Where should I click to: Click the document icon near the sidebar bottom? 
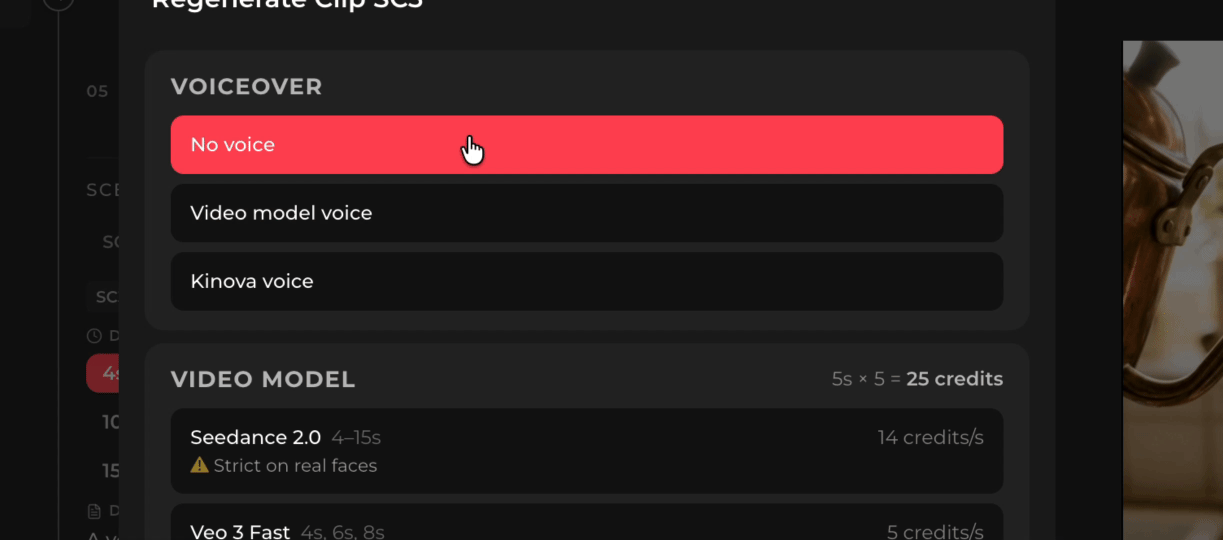94,511
